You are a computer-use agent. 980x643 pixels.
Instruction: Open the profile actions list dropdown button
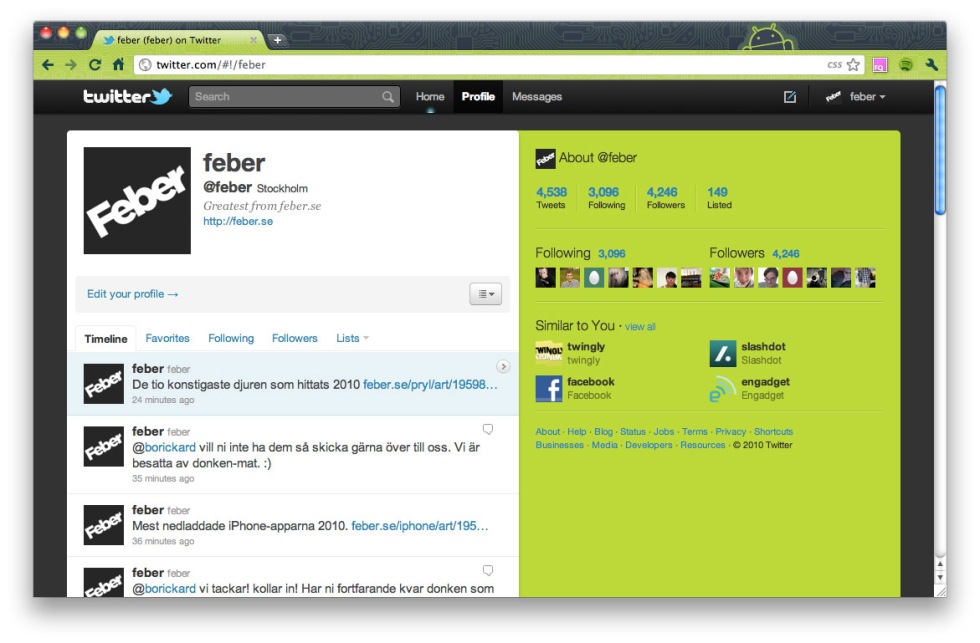[x=486, y=294]
